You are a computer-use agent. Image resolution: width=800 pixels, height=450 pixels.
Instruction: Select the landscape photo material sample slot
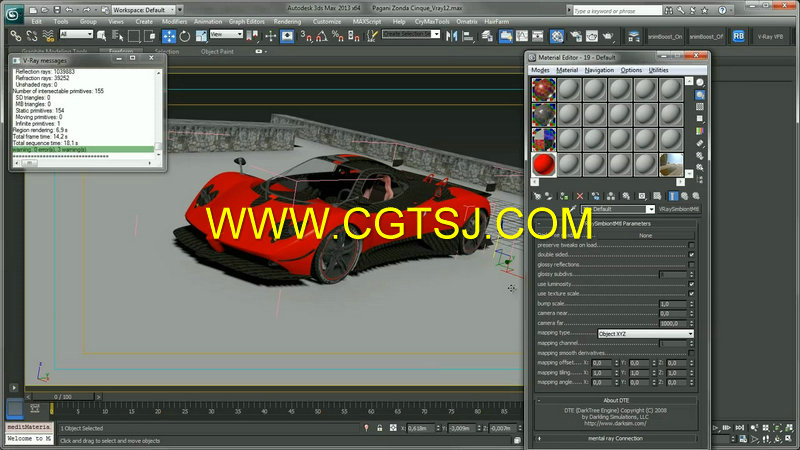tap(671, 165)
